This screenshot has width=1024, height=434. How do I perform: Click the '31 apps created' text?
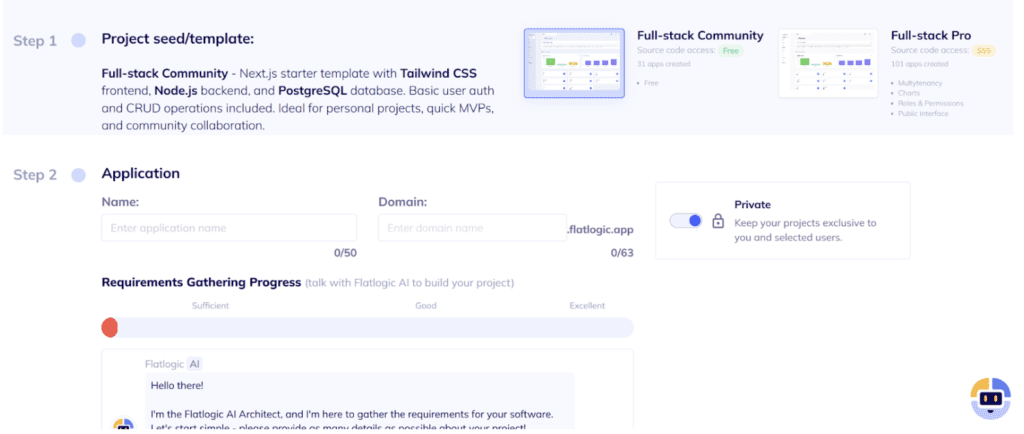coord(664,64)
